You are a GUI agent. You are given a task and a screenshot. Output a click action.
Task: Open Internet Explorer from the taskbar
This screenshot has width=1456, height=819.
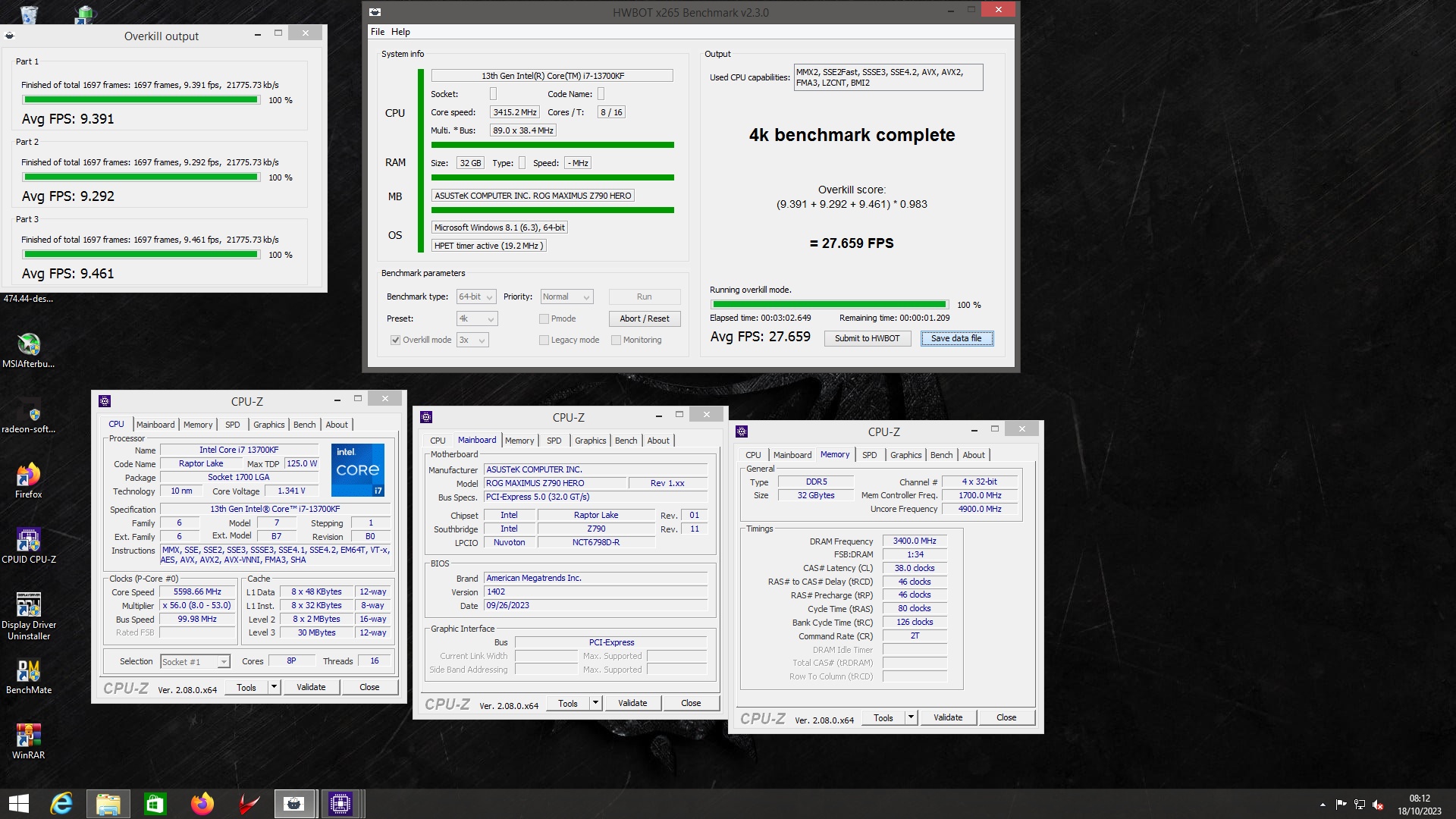click(61, 804)
